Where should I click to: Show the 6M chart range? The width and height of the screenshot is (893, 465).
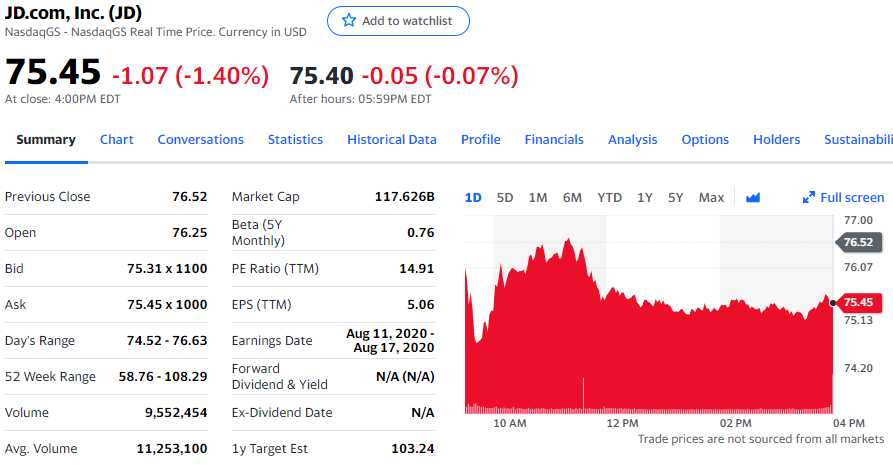(x=572, y=197)
